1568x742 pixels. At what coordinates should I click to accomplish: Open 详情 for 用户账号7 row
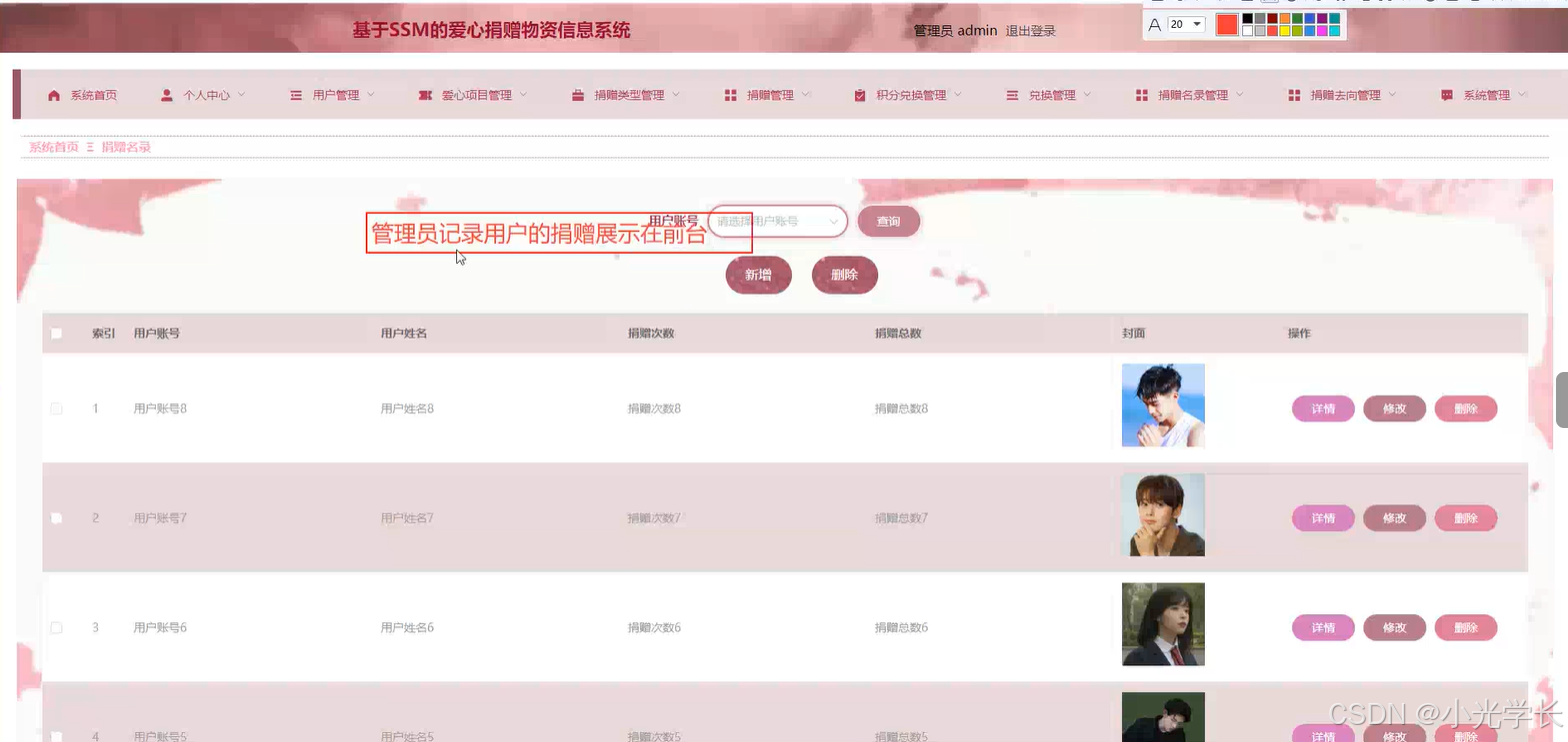pyautogui.click(x=1323, y=518)
